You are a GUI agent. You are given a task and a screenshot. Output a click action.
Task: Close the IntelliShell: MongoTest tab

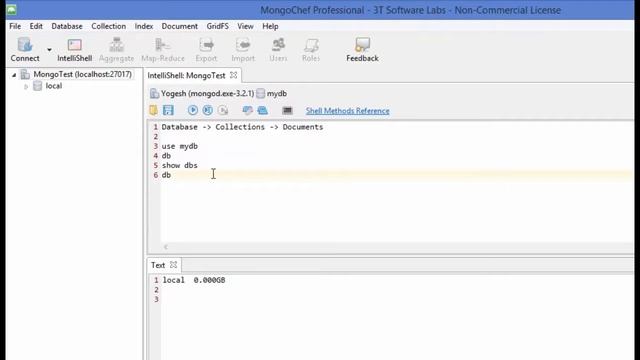[233, 75]
